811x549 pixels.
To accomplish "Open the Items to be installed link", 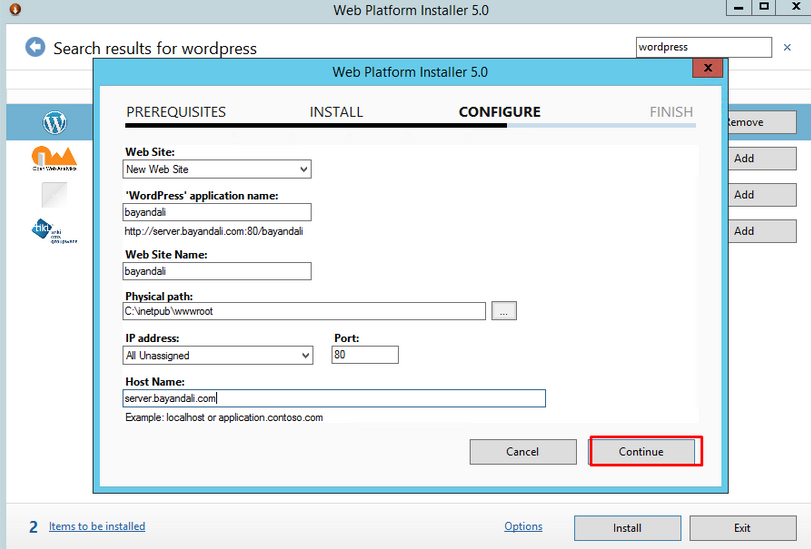I will pos(97,526).
